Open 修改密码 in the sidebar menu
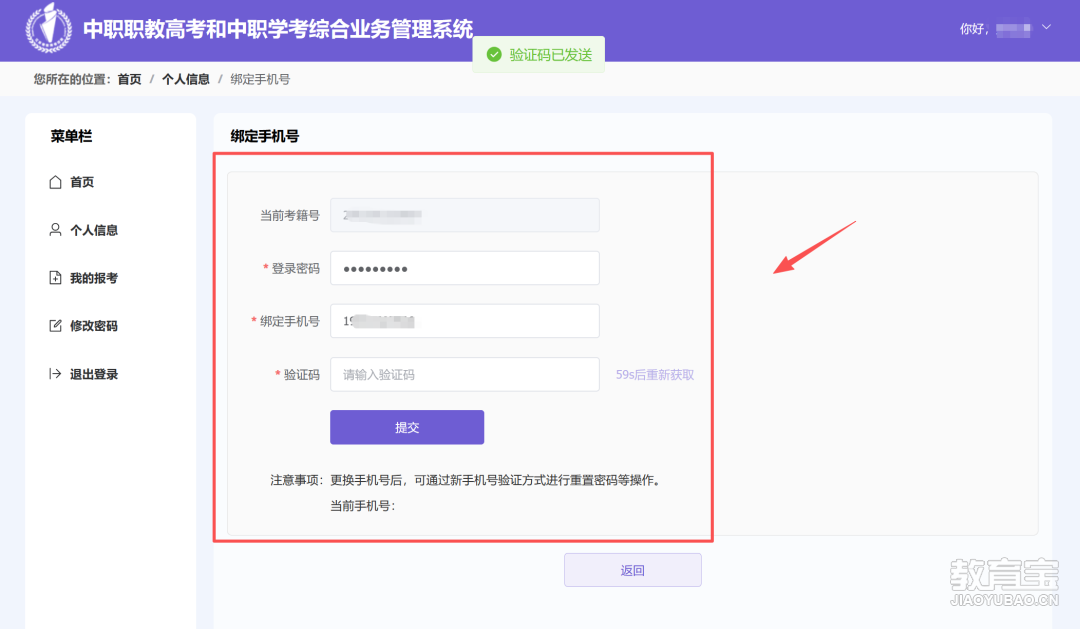The height and width of the screenshot is (629, 1080). tap(94, 326)
